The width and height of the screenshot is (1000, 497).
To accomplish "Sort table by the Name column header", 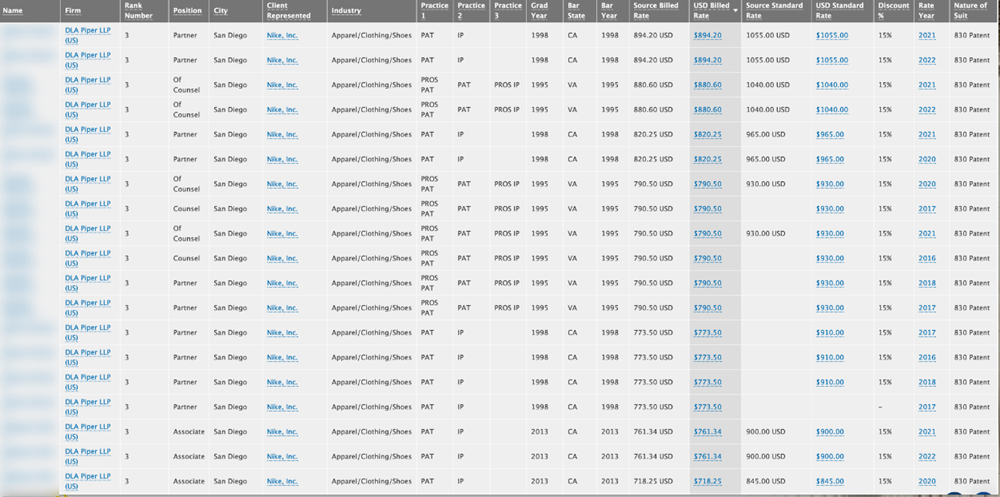I will coord(13,11).
